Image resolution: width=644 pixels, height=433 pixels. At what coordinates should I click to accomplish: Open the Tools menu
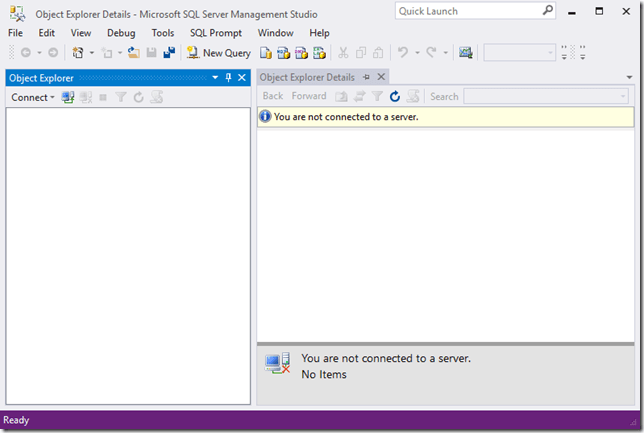pos(162,33)
